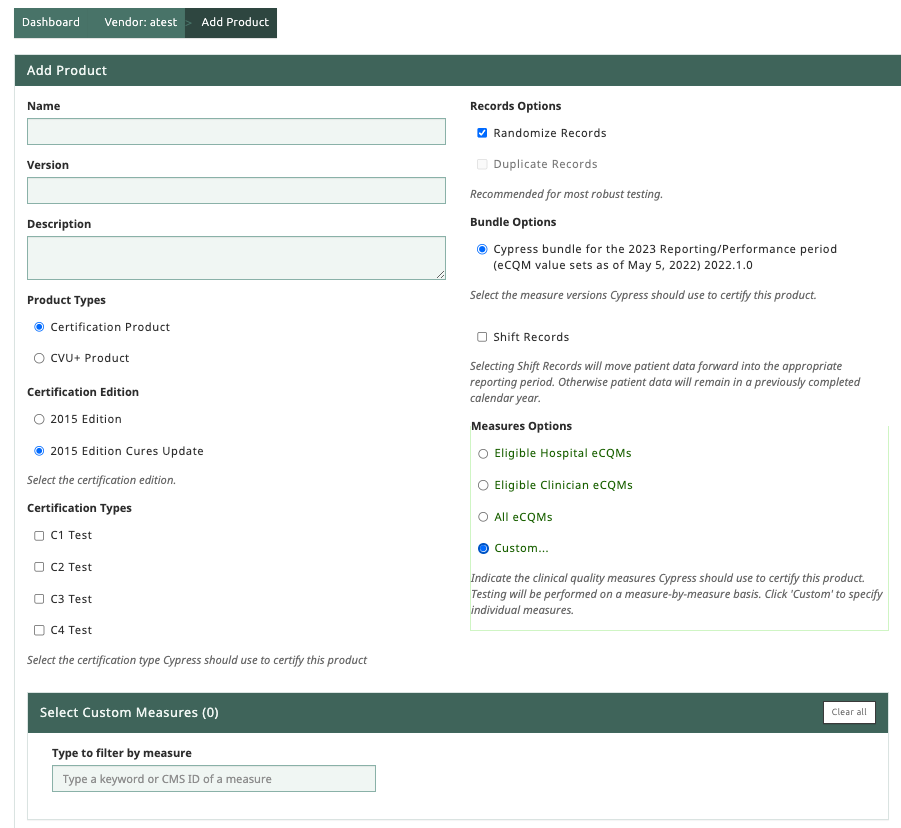Focus the Version text field
The image size is (901, 828).
[236, 190]
